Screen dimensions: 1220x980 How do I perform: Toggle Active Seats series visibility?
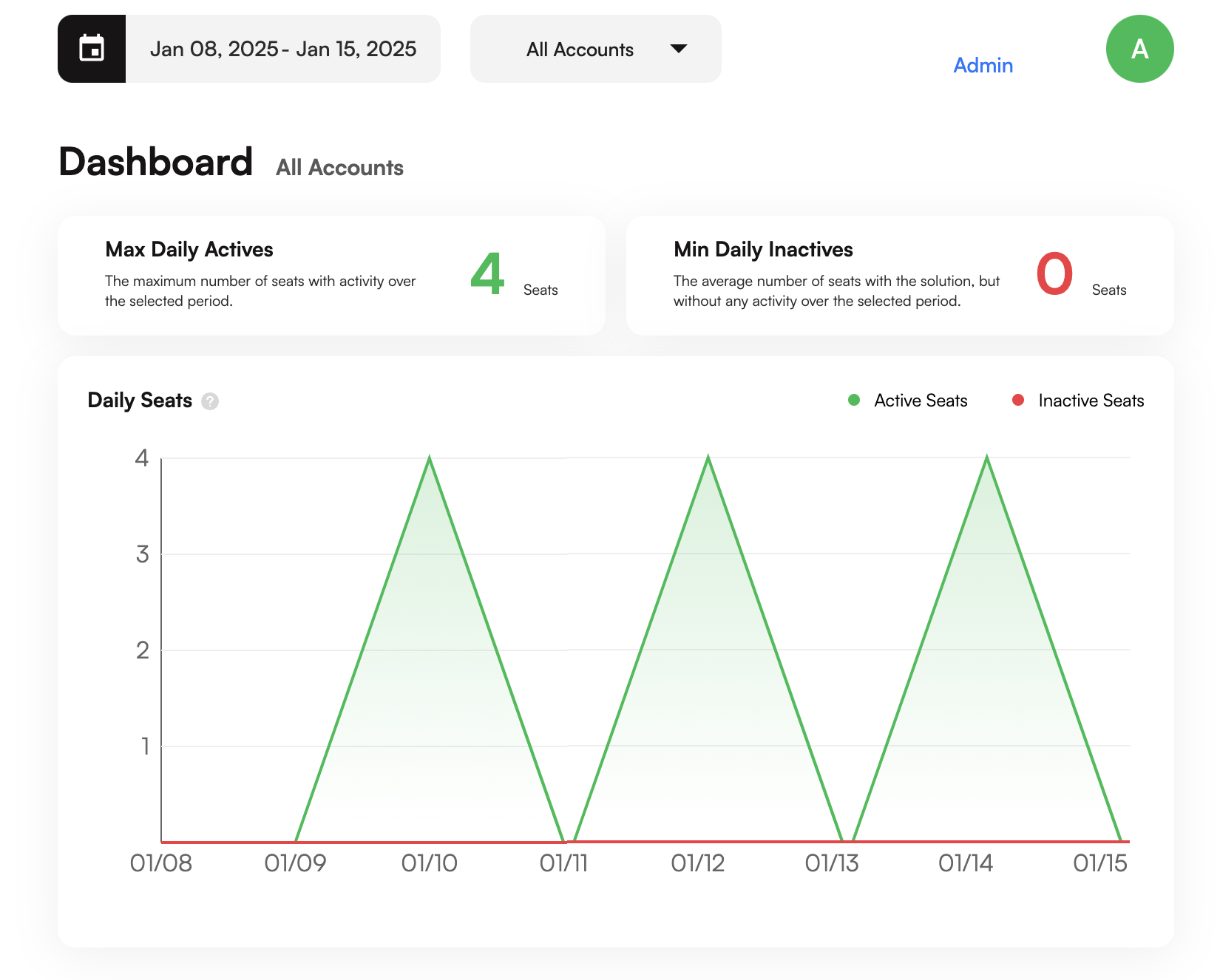click(920, 400)
